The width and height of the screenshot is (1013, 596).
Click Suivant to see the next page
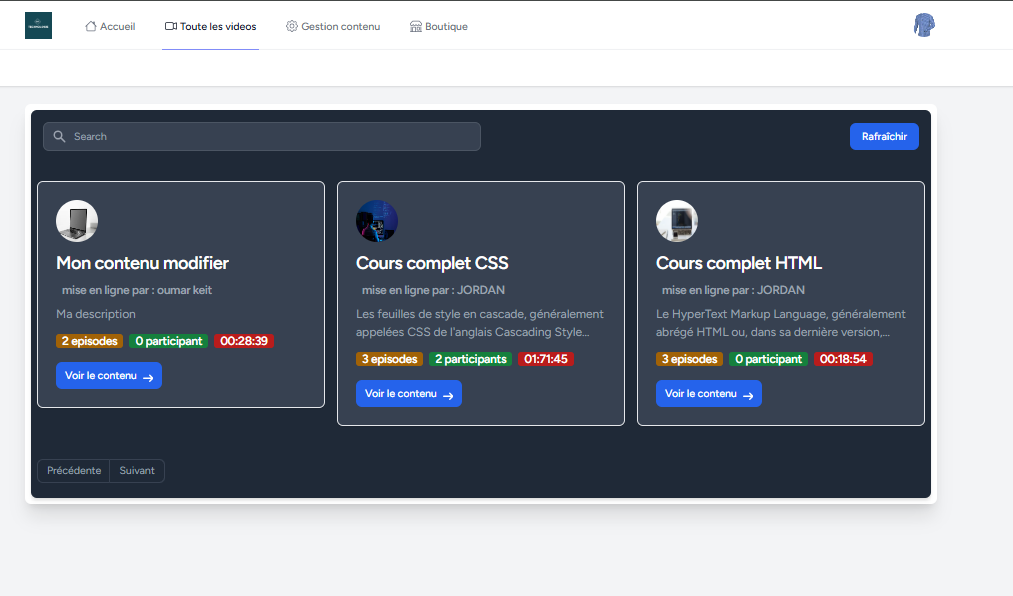(x=137, y=471)
